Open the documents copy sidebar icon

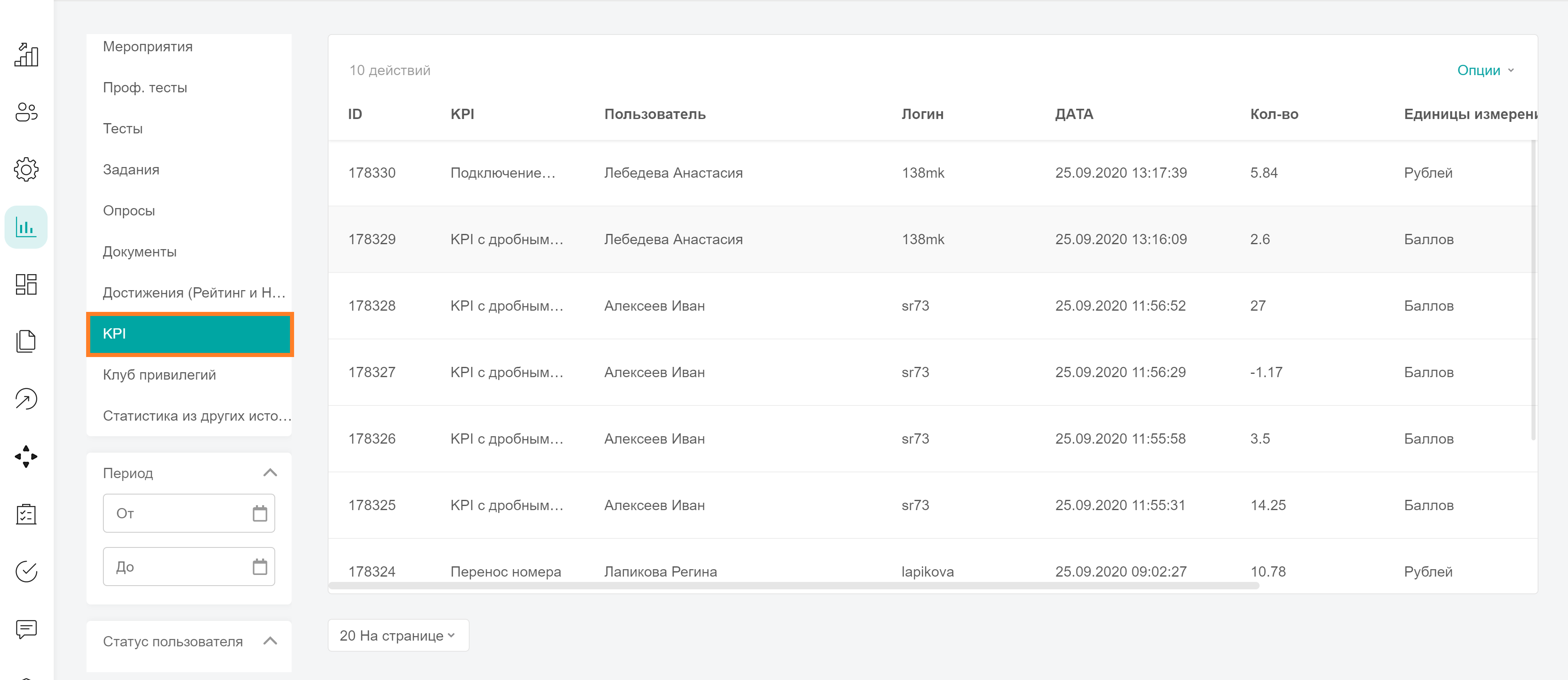coord(26,341)
